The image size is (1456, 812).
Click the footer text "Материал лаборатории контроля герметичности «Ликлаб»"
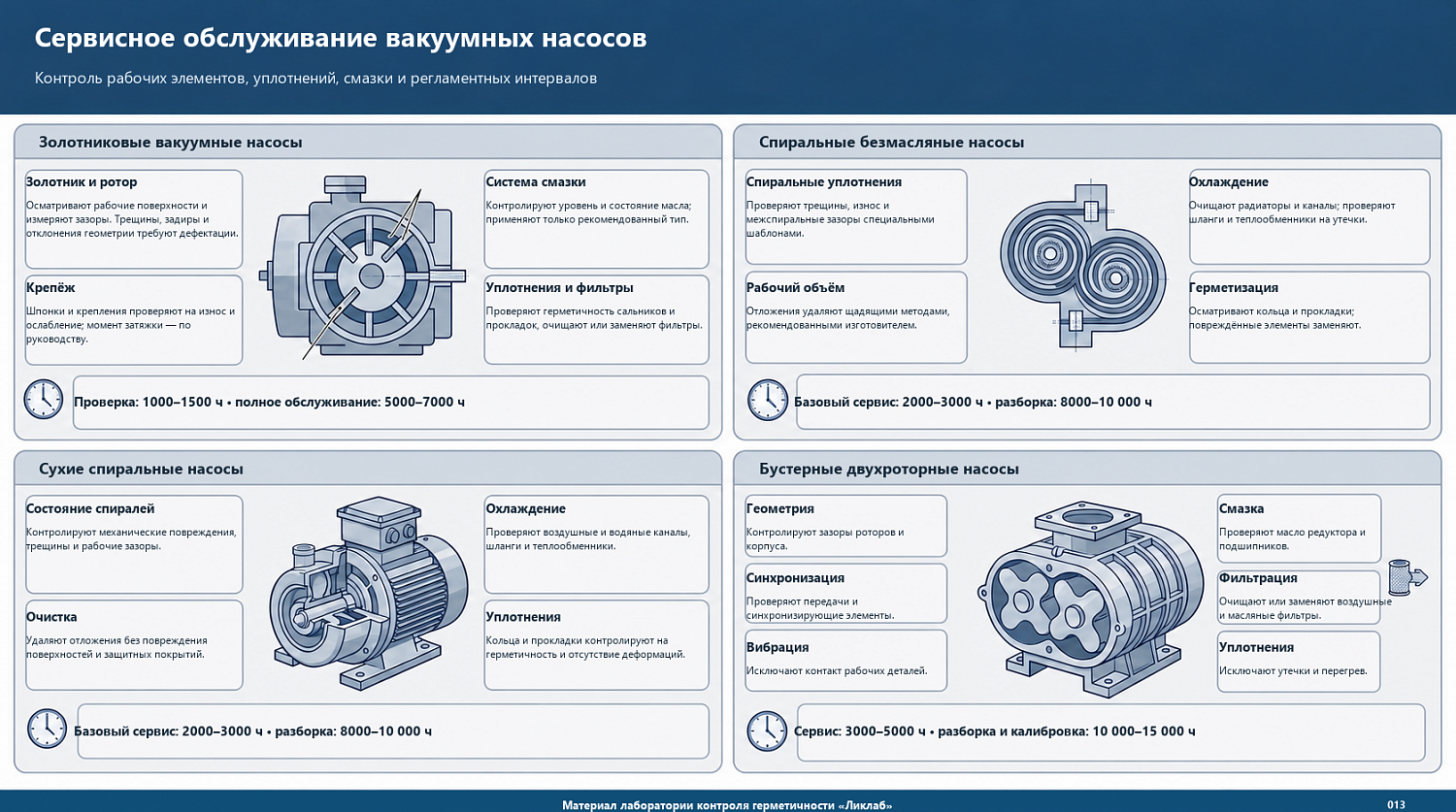click(x=727, y=804)
